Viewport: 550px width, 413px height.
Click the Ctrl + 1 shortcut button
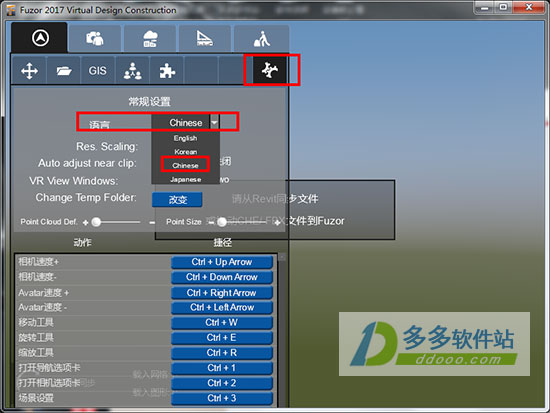[x=222, y=368]
